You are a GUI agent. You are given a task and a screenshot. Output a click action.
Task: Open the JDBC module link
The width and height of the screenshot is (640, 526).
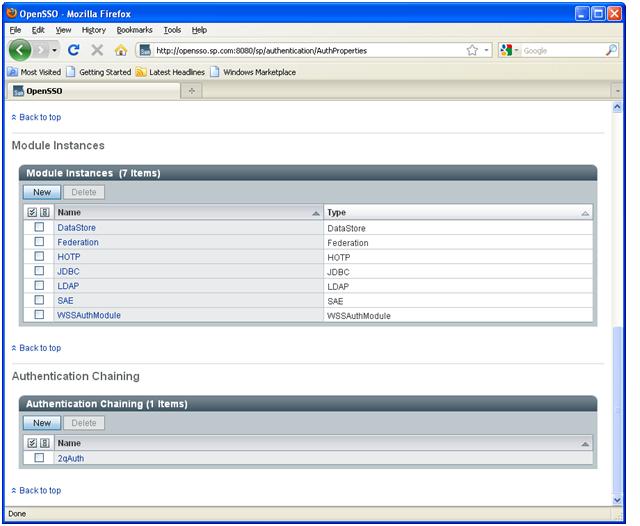pos(68,271)
